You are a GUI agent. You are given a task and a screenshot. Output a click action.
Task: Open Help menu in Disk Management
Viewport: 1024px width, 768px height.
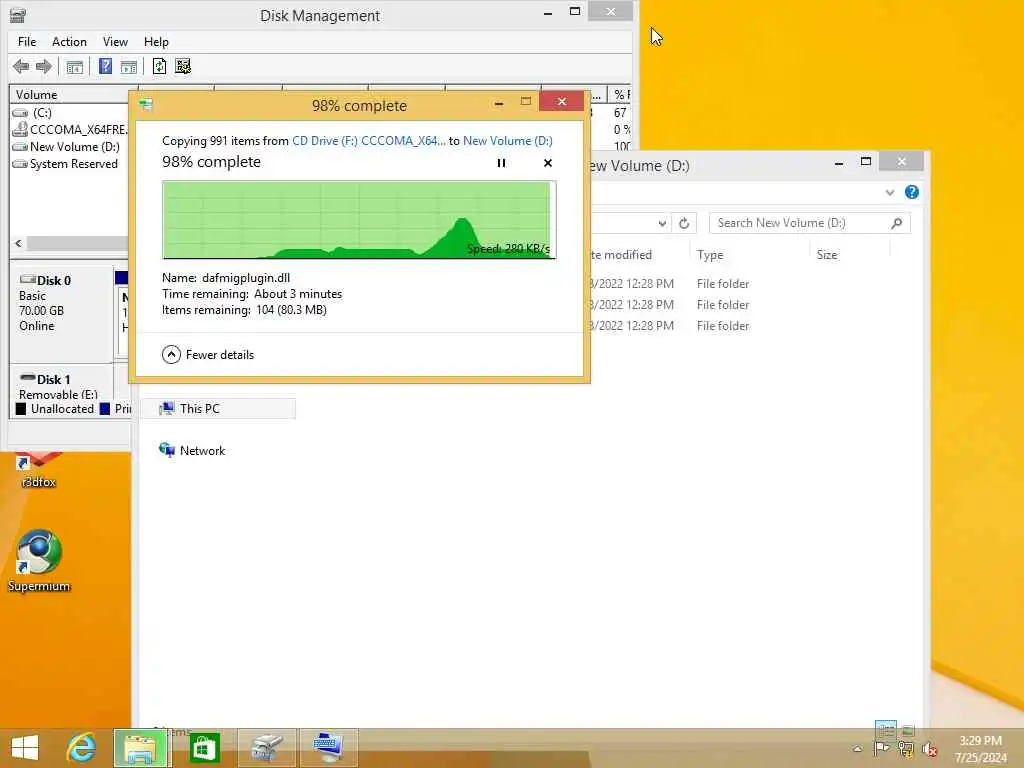156,42
